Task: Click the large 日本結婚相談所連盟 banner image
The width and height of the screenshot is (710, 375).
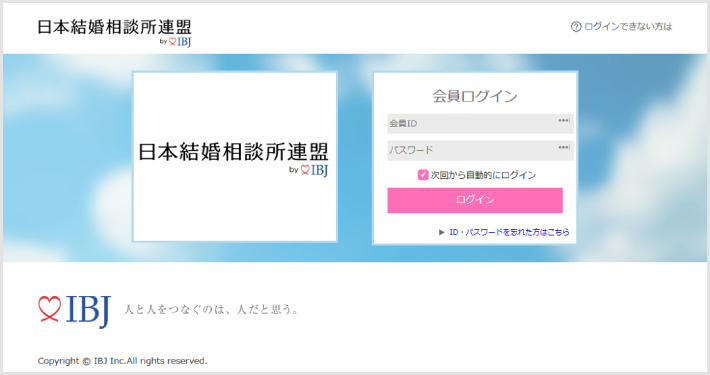Action: coord(235,157)
